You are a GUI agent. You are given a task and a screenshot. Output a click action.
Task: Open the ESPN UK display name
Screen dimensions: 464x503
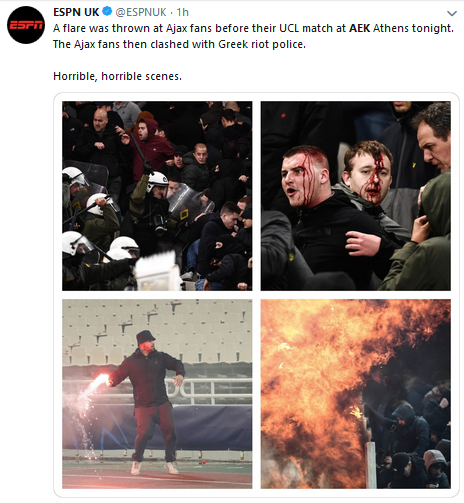pyautogui.click(x=76, y=12)
